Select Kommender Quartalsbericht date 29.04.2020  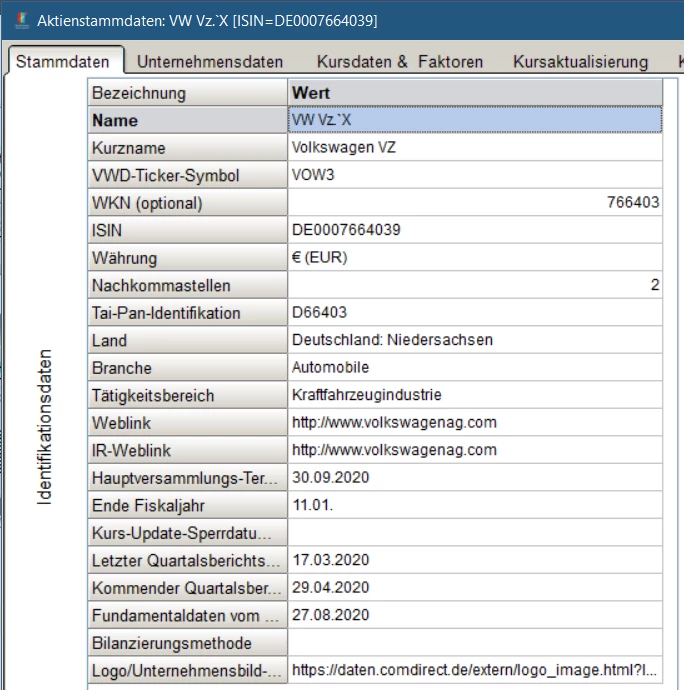point(475,587)
